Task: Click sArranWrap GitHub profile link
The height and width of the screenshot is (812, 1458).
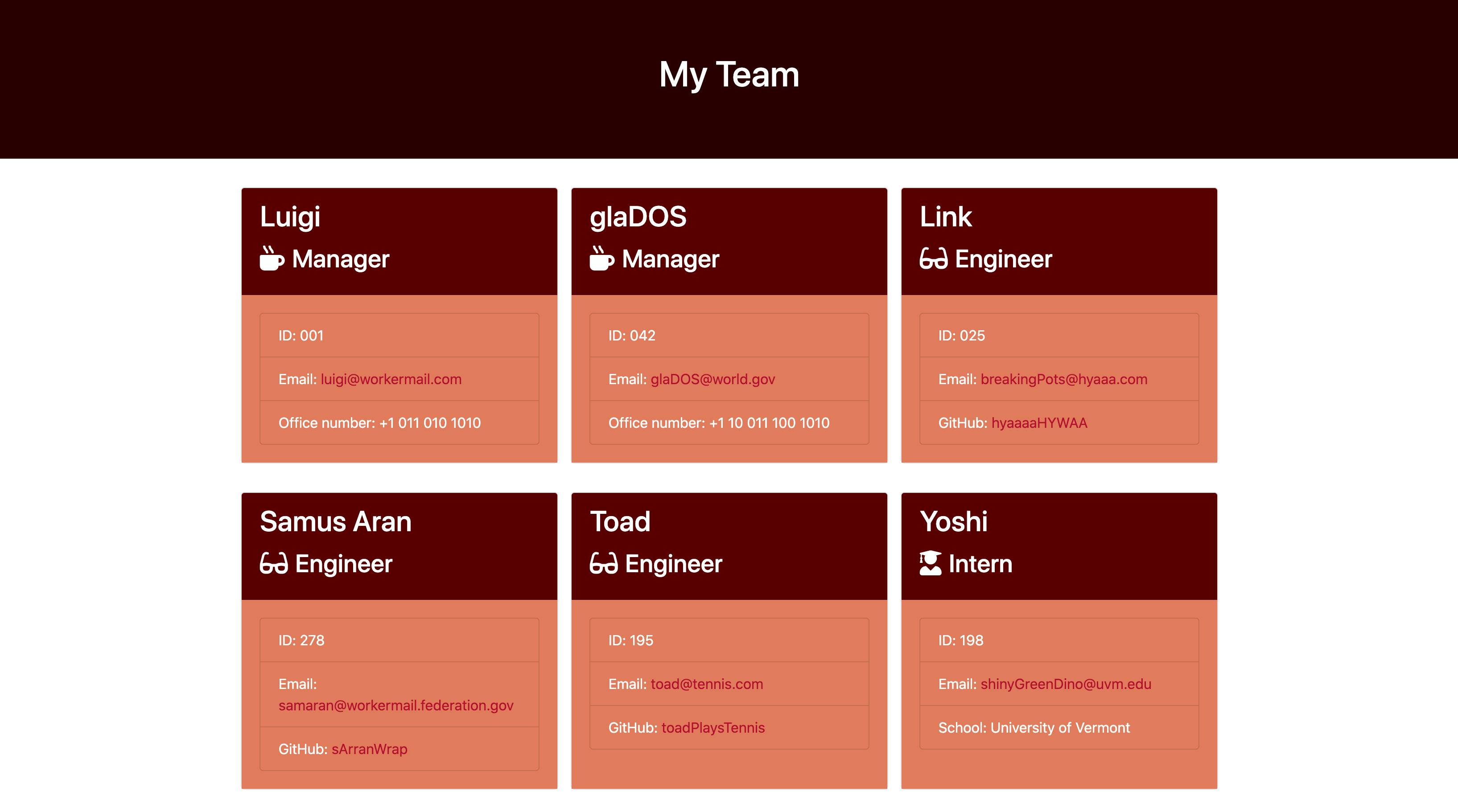Action: coord(370,747)
